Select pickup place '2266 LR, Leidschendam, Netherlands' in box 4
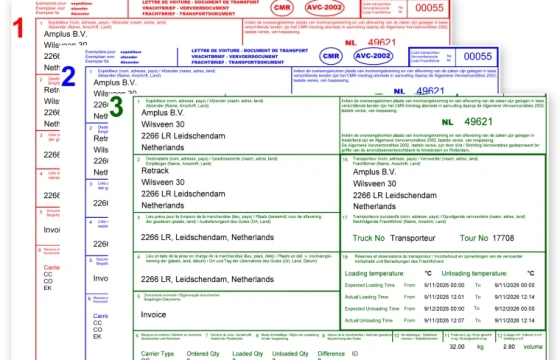560x360 pixels. pyautogui.click(x=208, y=279)
